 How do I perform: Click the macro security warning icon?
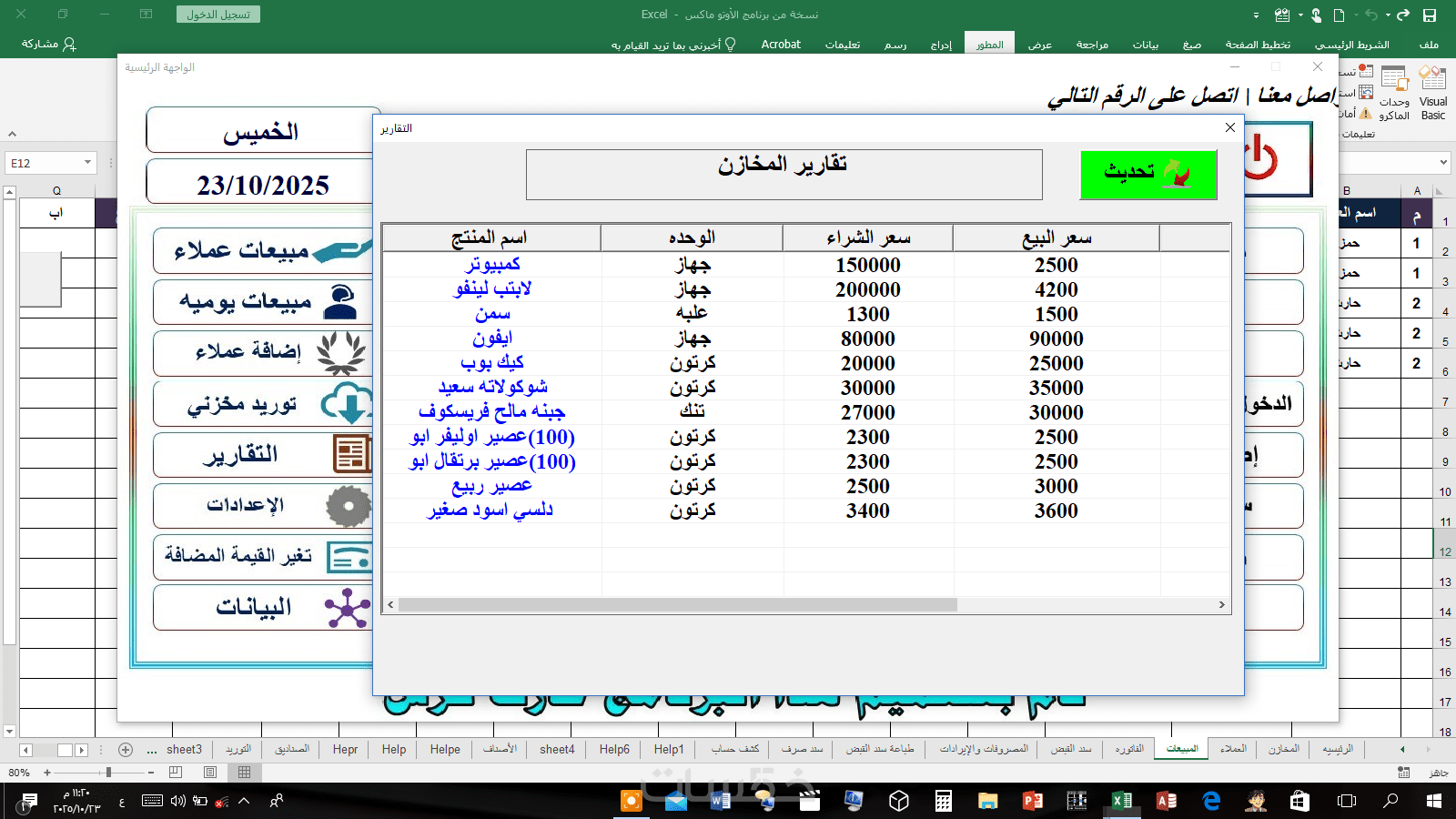pos(1365,113)
